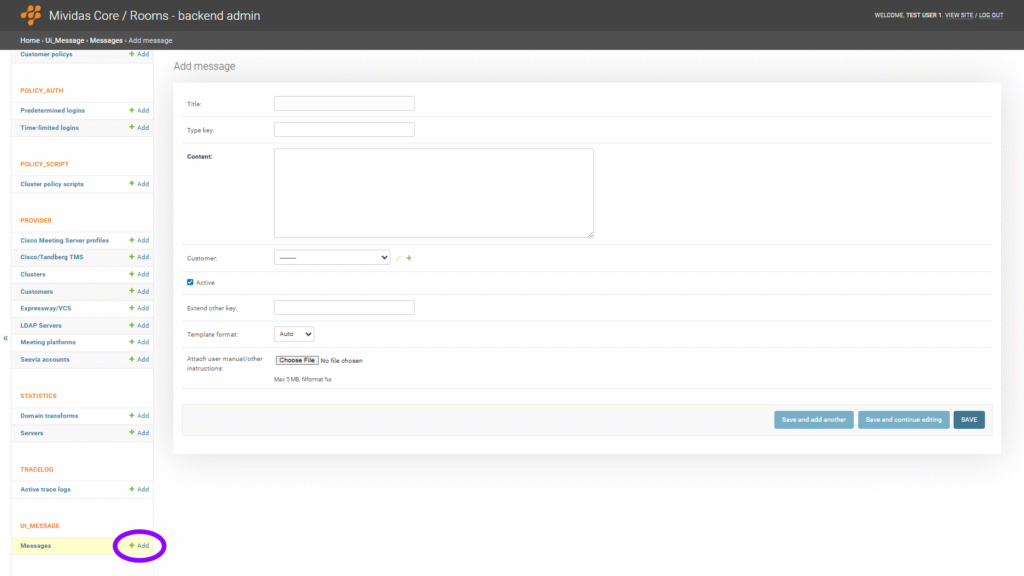Click the Mividas logo icon
This screenshot has height=576, width=1024.
tap(31, 15)
